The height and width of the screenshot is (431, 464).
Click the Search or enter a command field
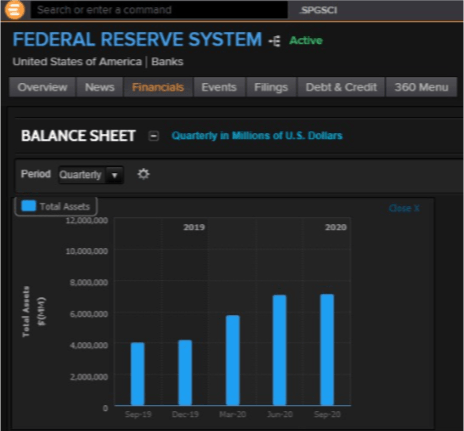(x=159, y=10)
